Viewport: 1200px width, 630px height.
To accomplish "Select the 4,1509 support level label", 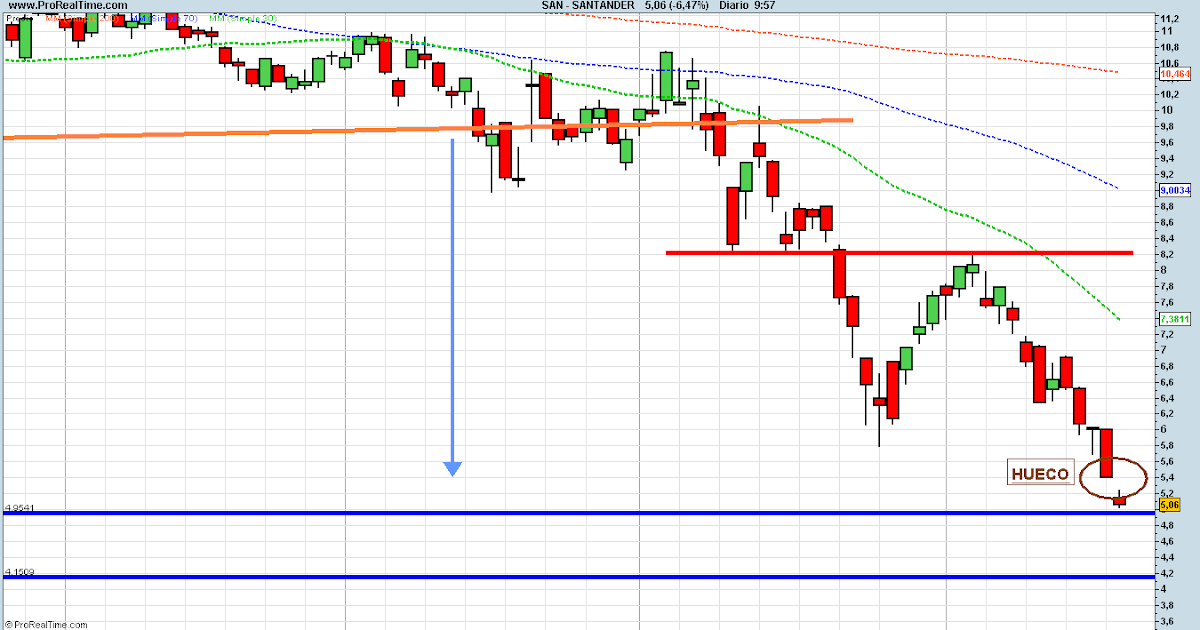I will click(20, 572).
